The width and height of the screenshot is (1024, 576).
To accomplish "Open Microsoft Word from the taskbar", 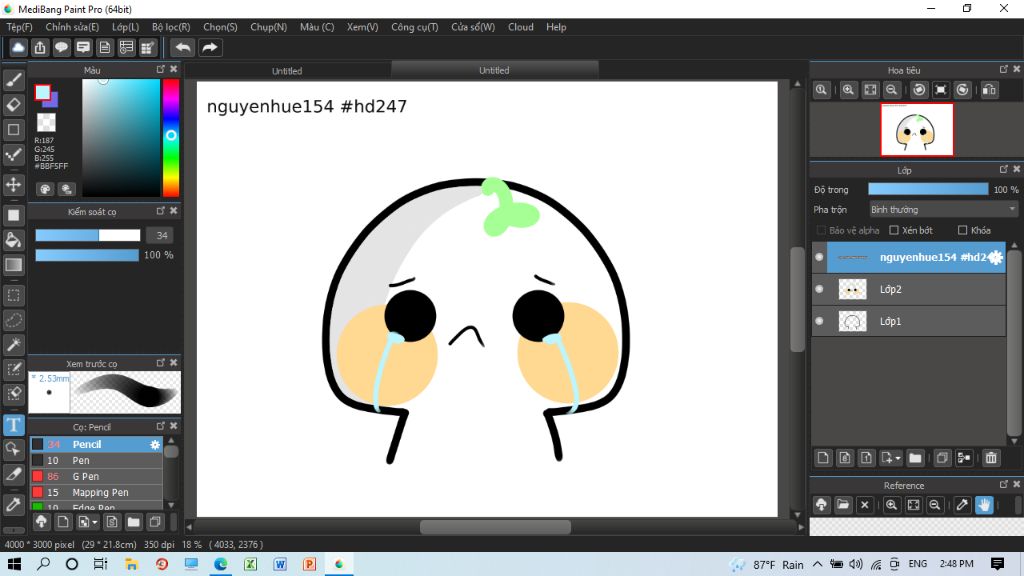I will 280,564.
